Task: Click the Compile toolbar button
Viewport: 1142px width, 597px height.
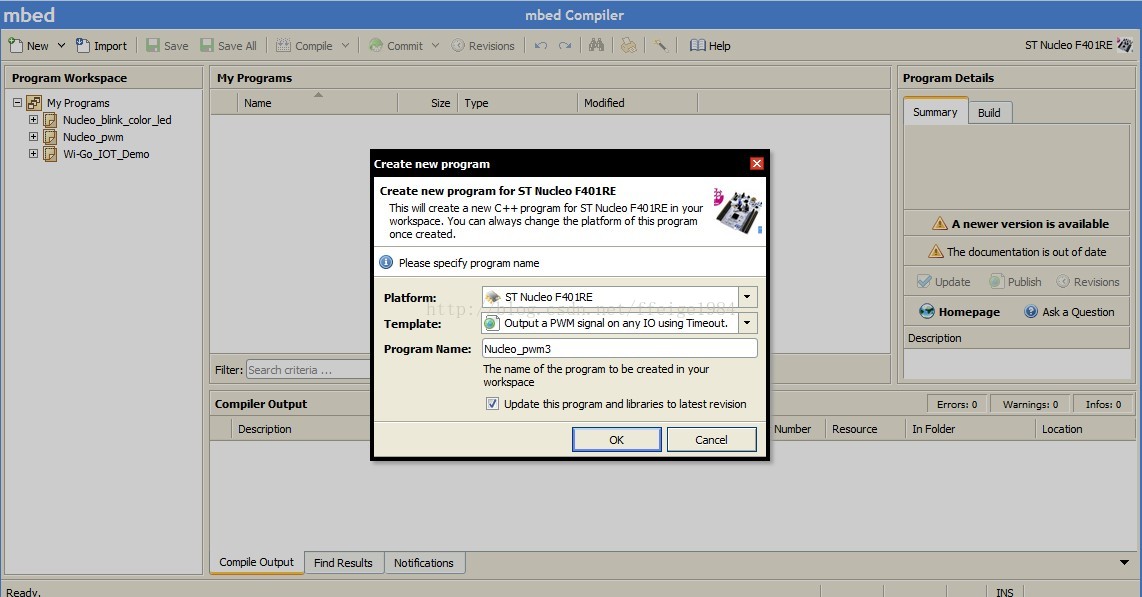Action: [x=304, y=45]
